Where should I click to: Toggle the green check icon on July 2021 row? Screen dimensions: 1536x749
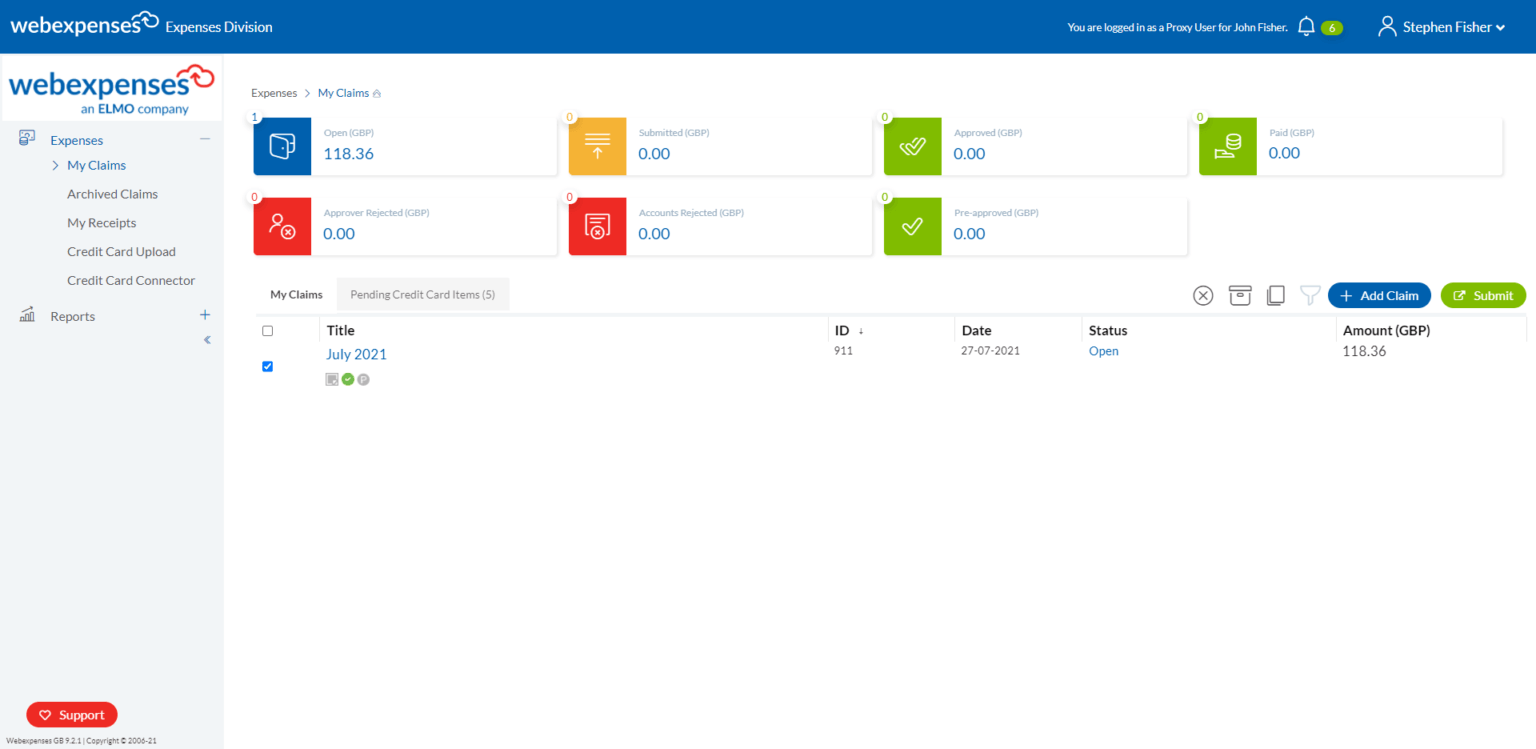point(347,379)
